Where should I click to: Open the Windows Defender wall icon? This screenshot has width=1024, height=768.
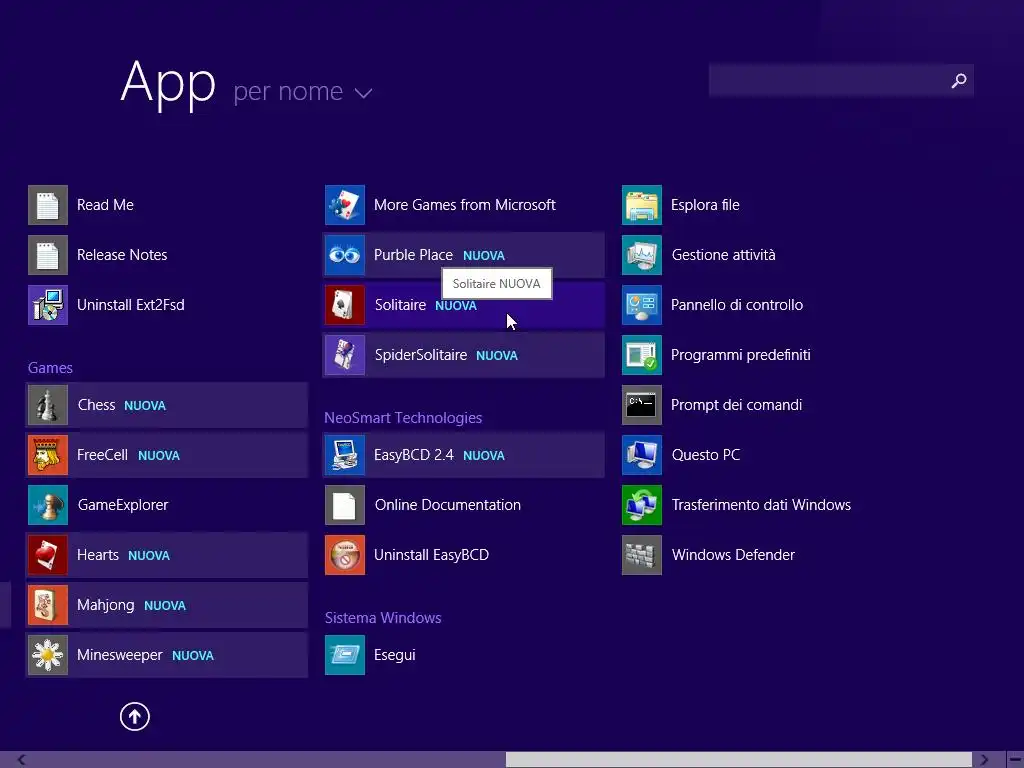coord(642,555)
